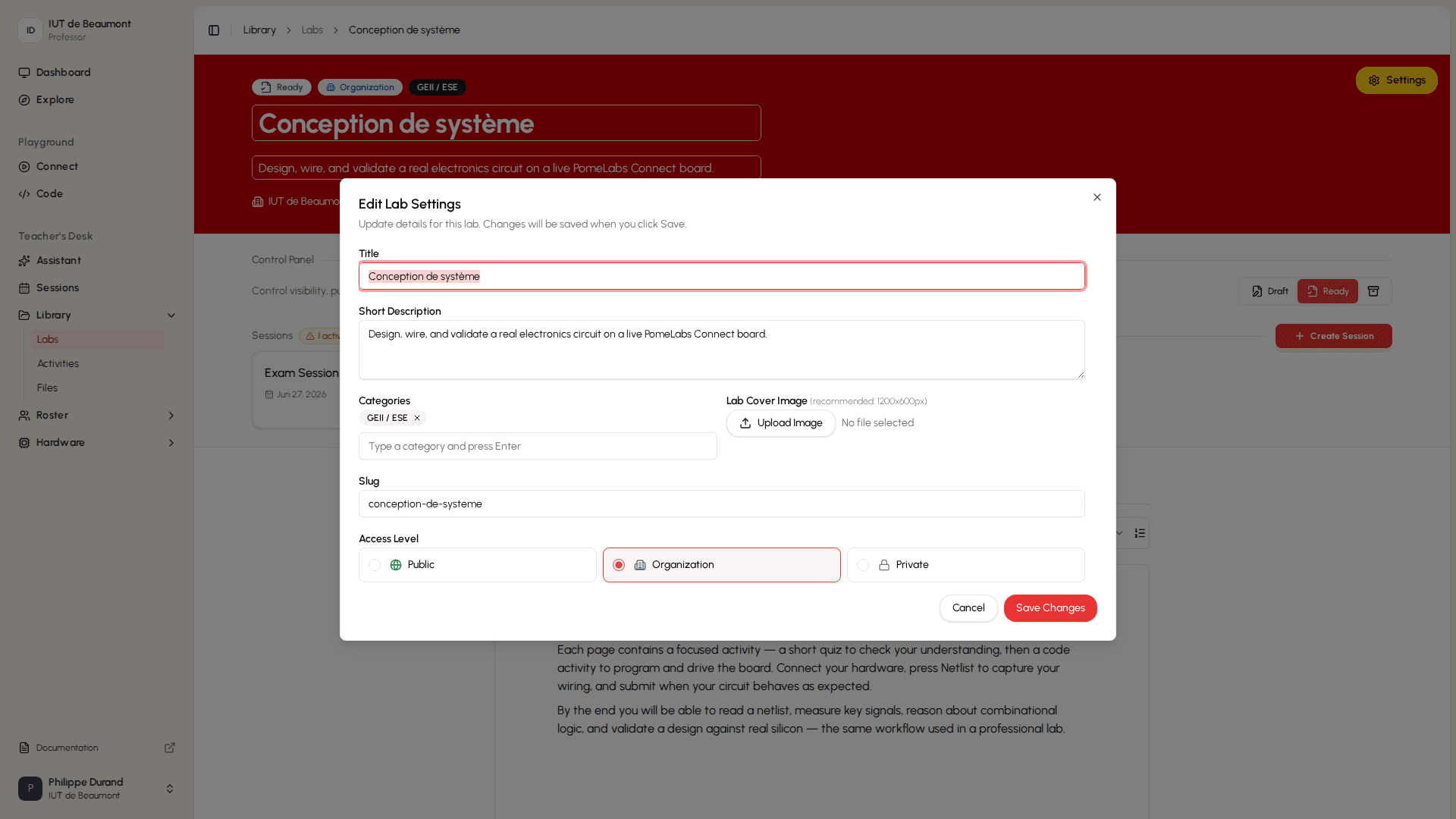This screenshot has width=1456, height=819.
Task: Click the Upload Image button
Action: click(780, 423)
